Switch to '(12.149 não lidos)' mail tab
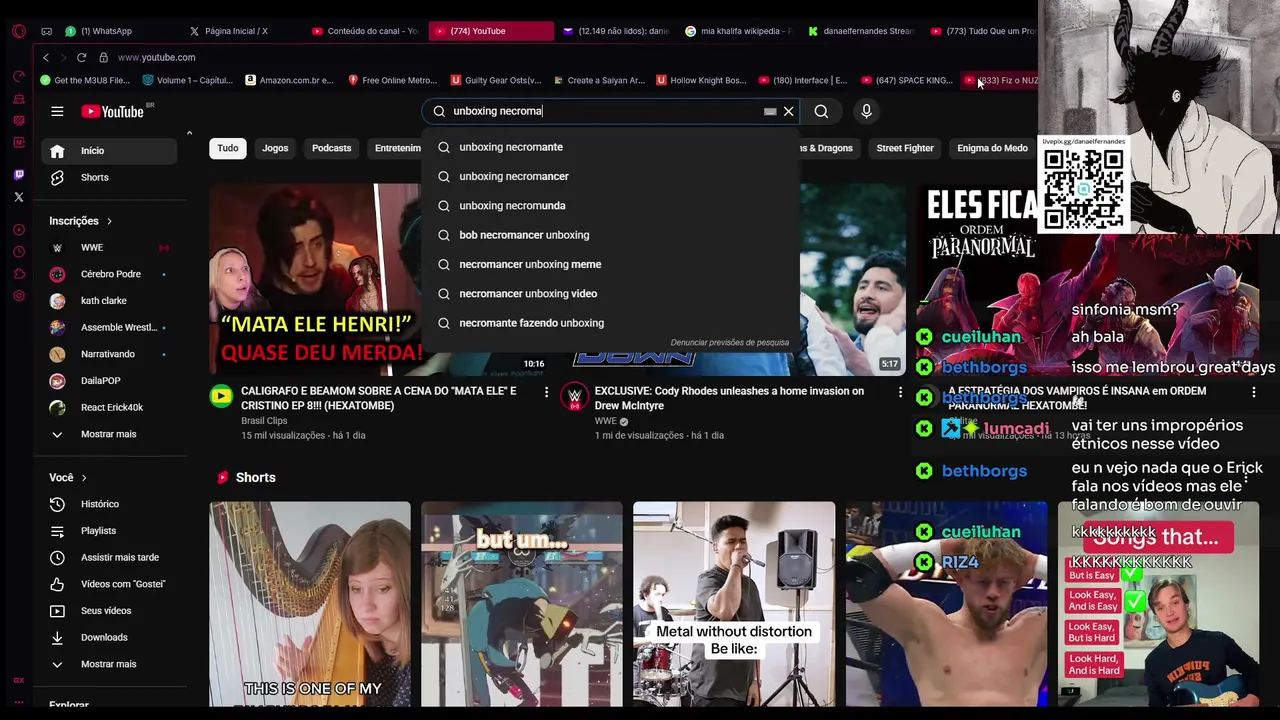 click(x=616, y=31)
